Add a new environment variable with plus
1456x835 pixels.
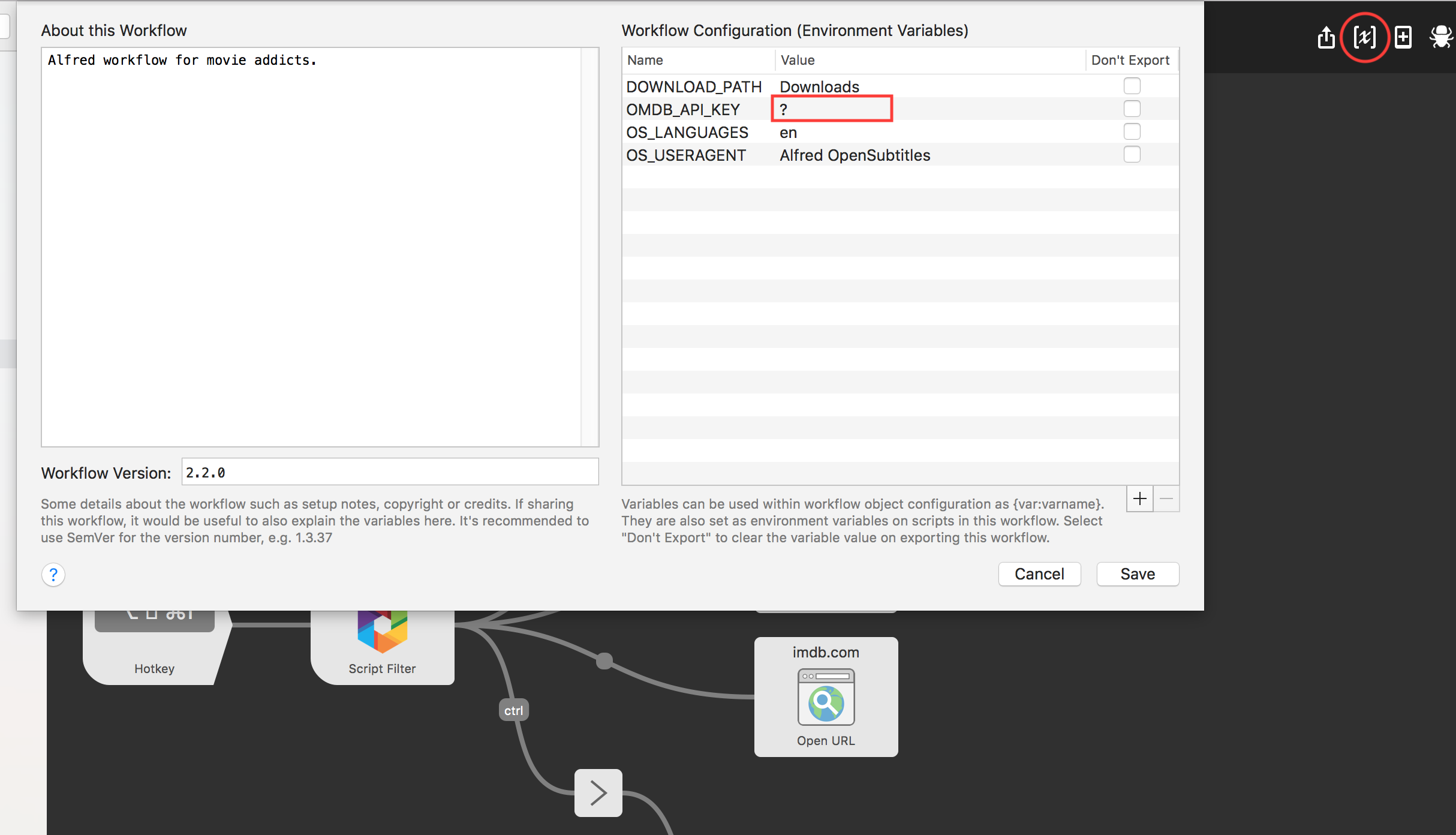pos(1139,498)
